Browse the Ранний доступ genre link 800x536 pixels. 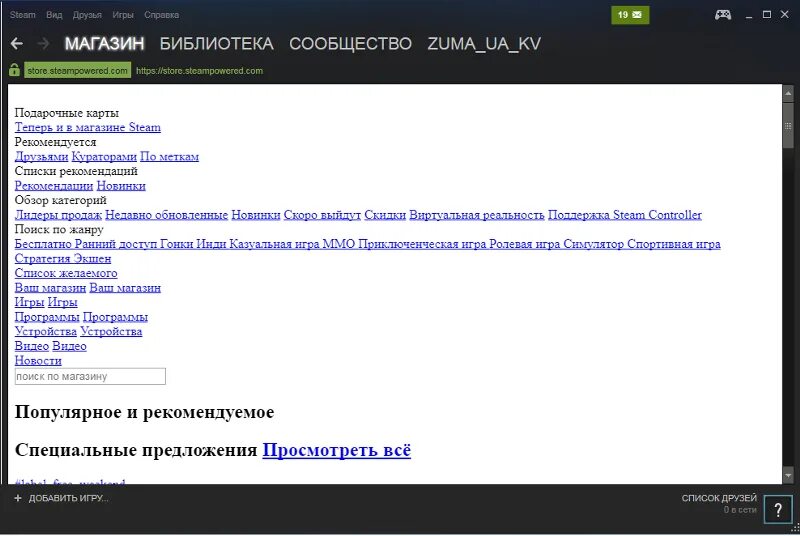click(116, 244)
